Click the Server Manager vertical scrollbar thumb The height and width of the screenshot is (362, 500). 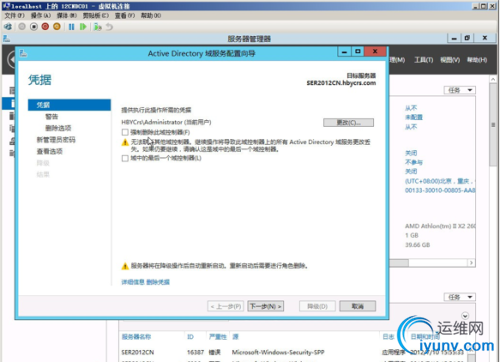[x=493, y=125]
